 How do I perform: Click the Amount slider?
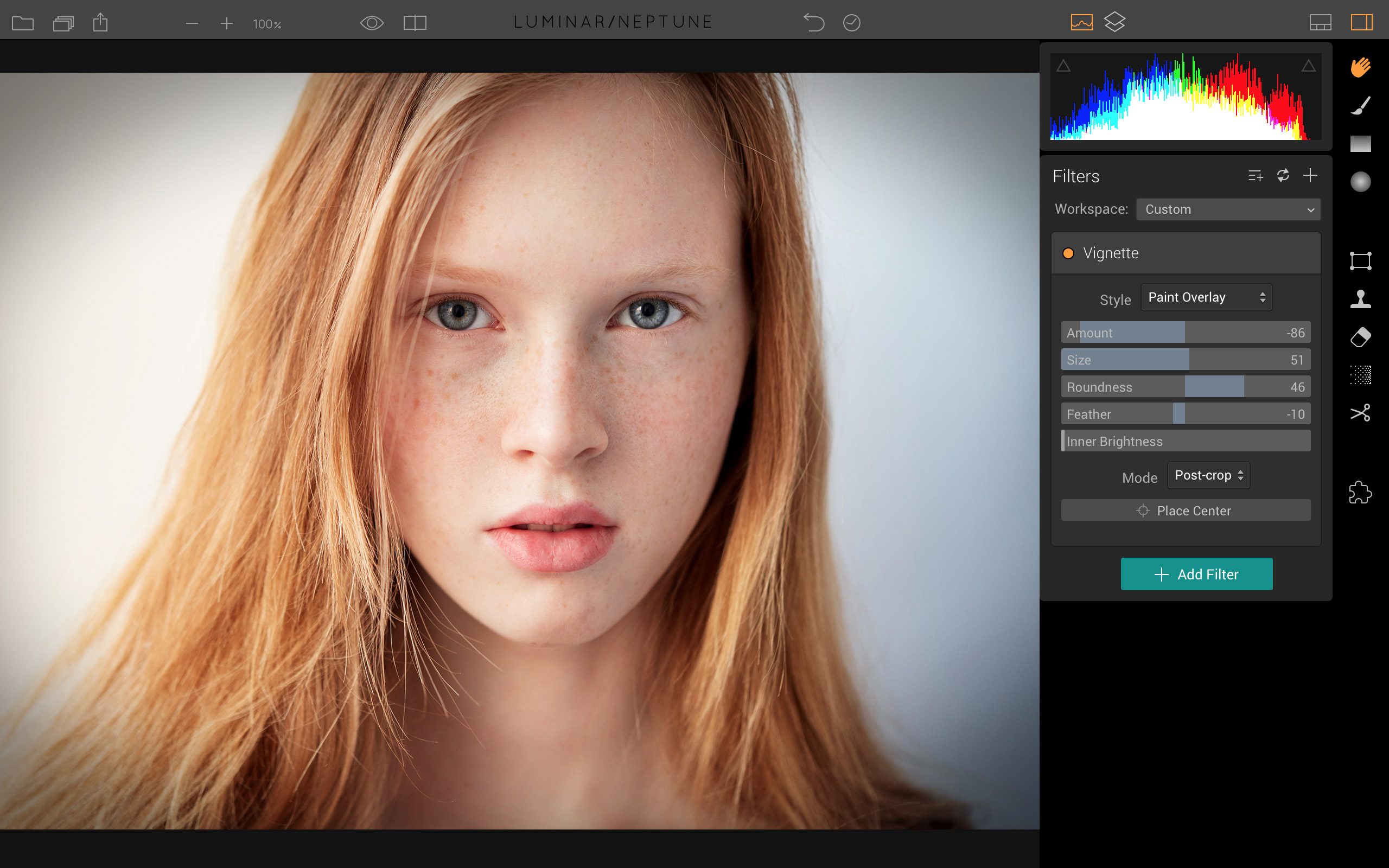click(1185, 333)
